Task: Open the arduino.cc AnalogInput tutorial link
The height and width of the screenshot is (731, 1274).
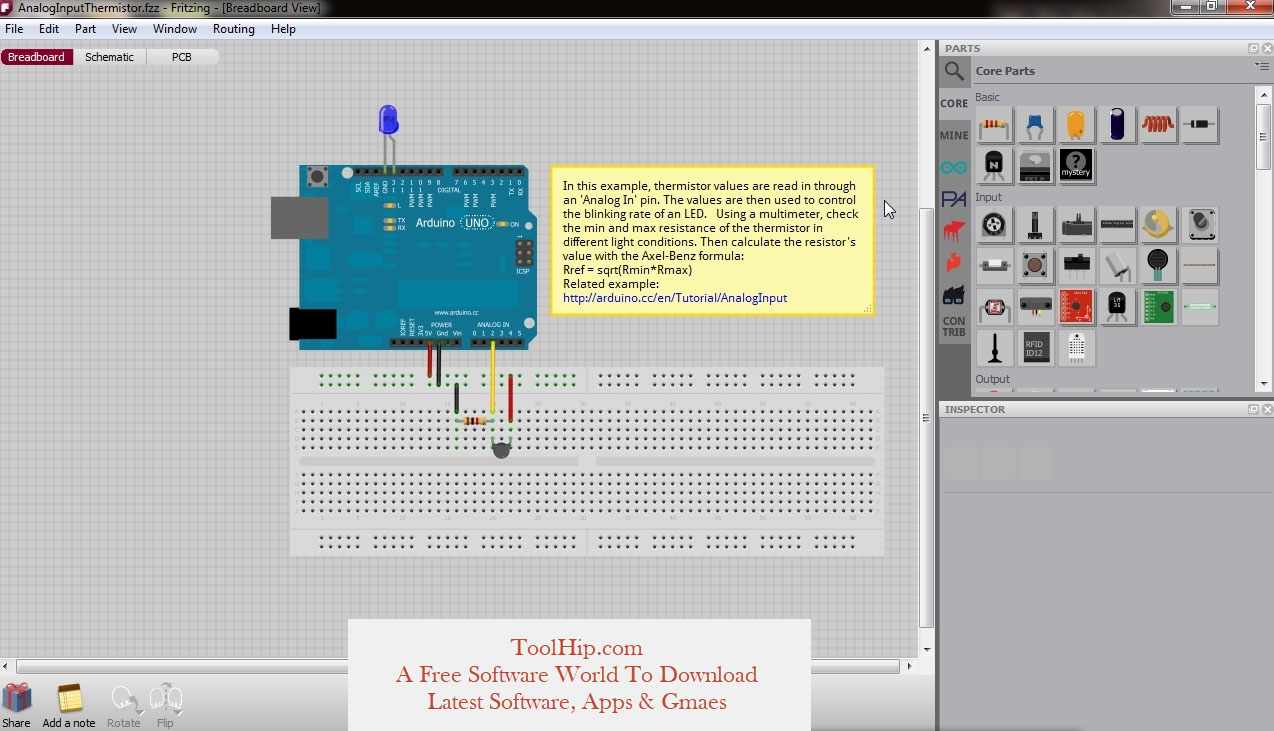Action: 675,298
